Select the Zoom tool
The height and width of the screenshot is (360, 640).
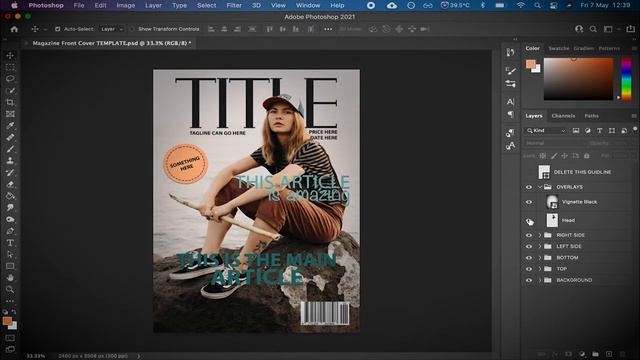(10, 289)
